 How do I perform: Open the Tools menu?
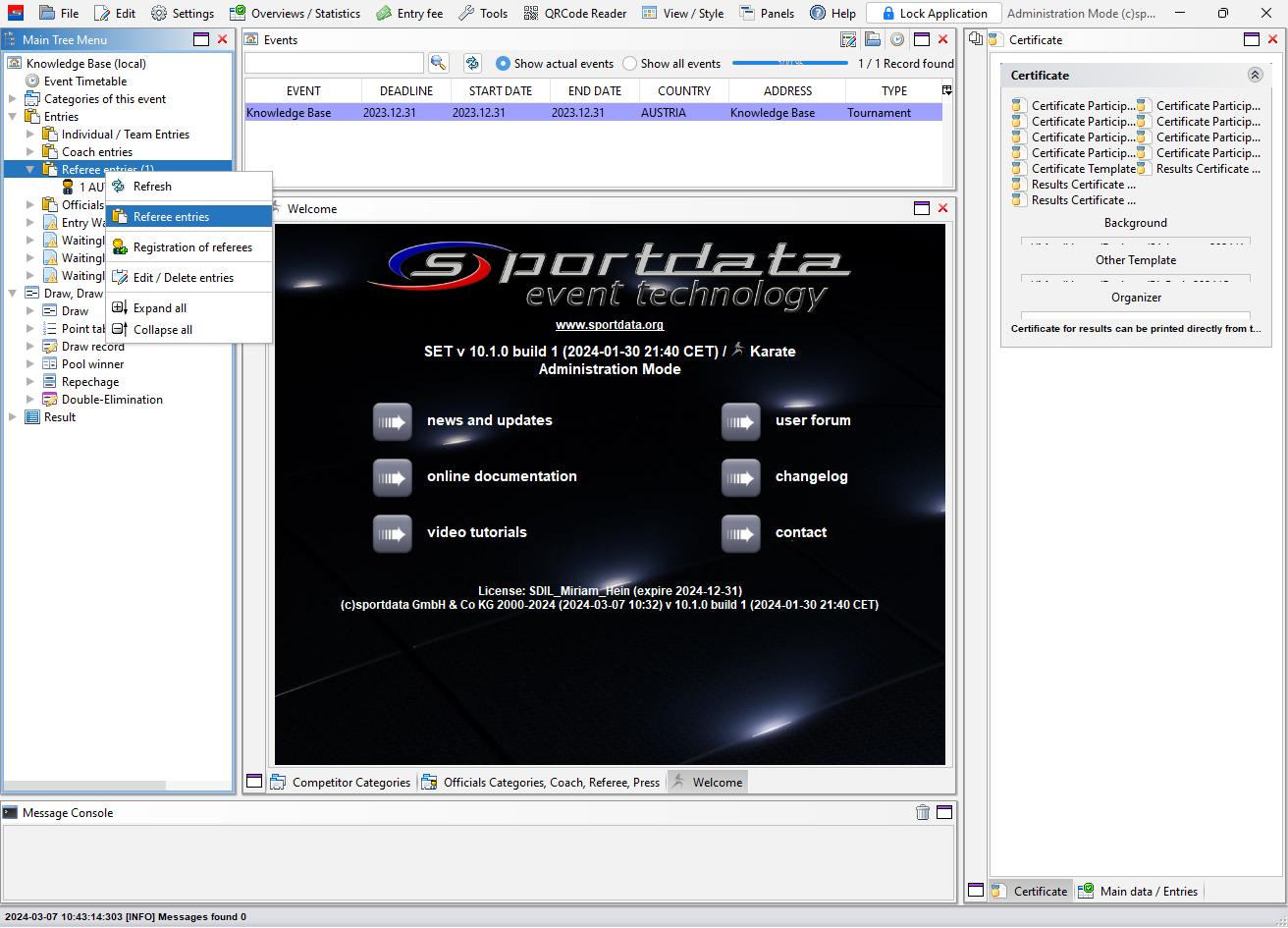[482, 14]
